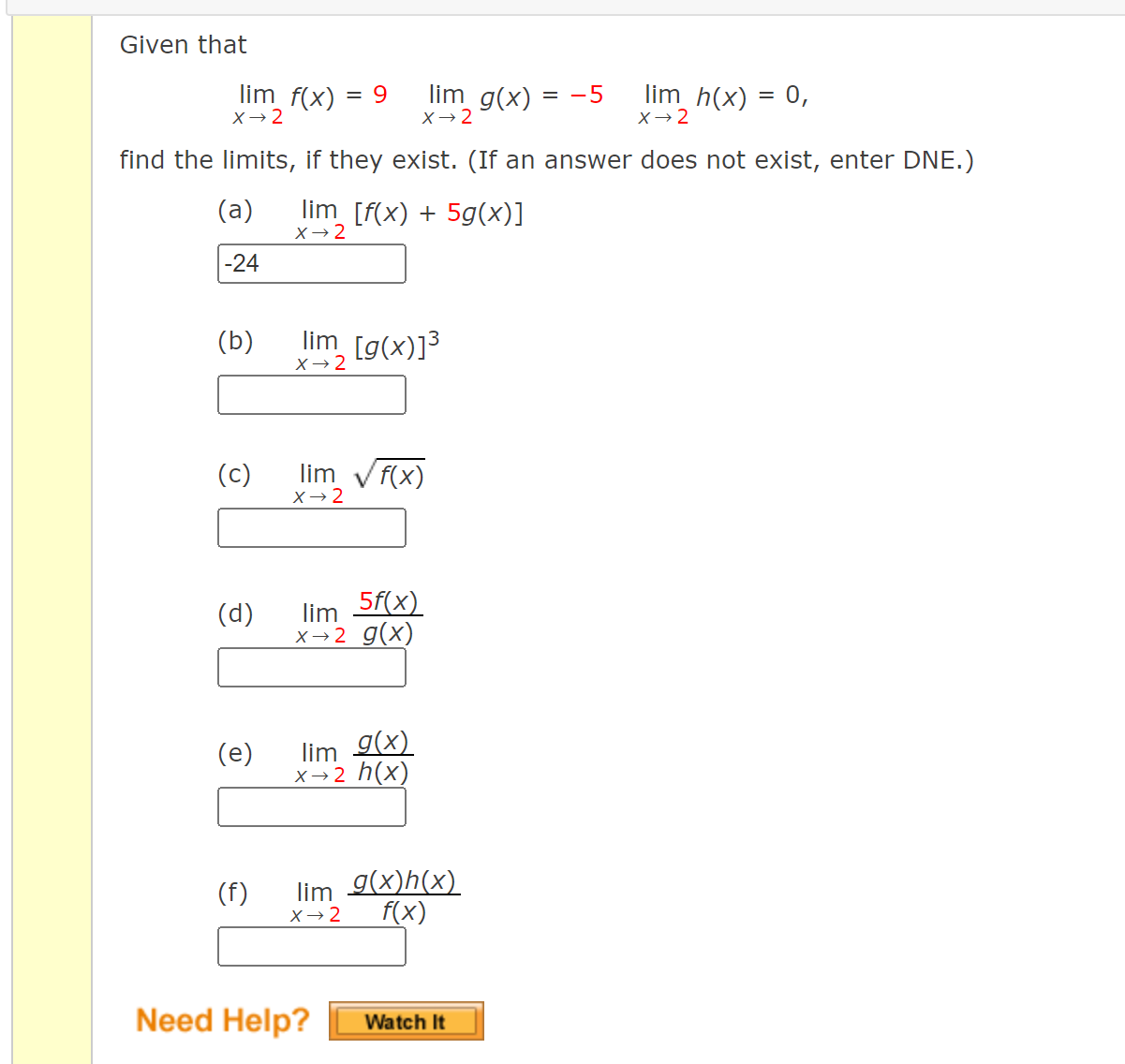Screen dimensions: 1125x1064
Task: Click the scrollbar at the top edge
Action: coord(562,5)
